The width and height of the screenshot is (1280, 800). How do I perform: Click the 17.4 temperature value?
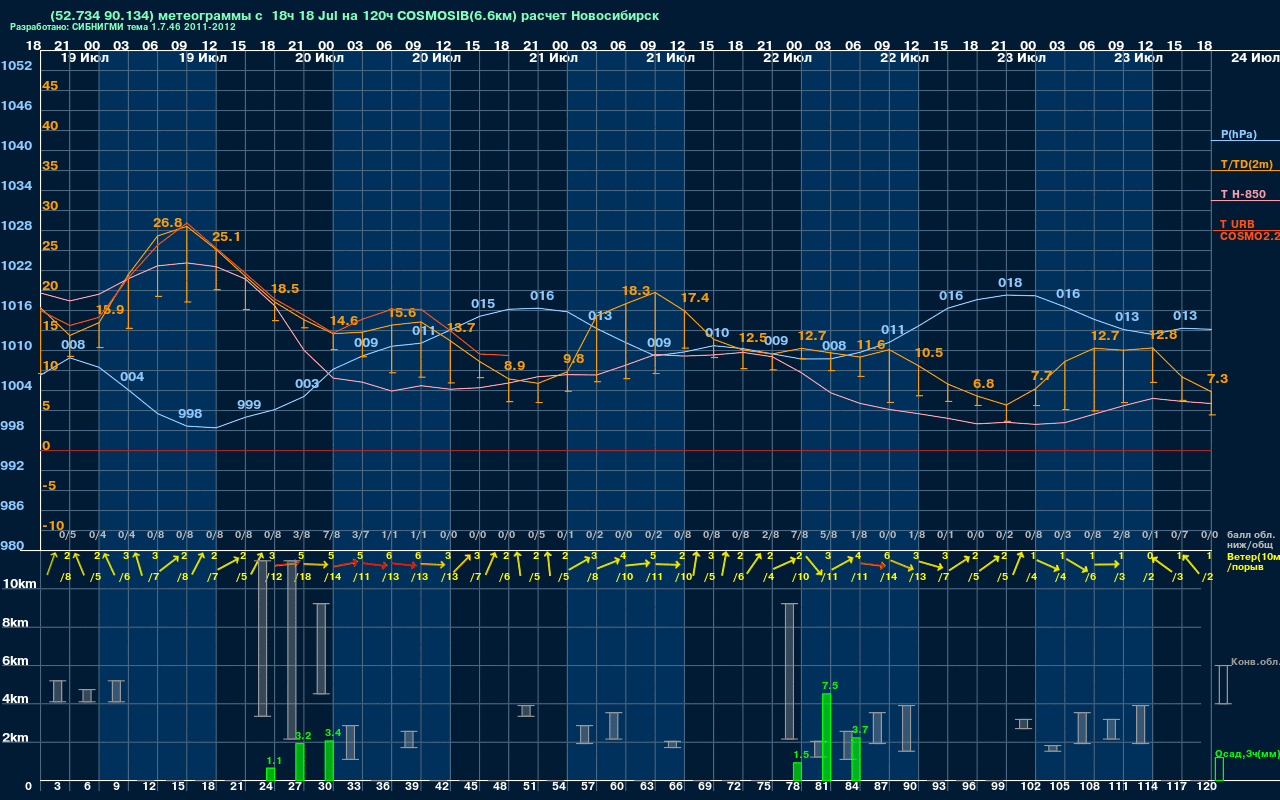pos(695,298)
